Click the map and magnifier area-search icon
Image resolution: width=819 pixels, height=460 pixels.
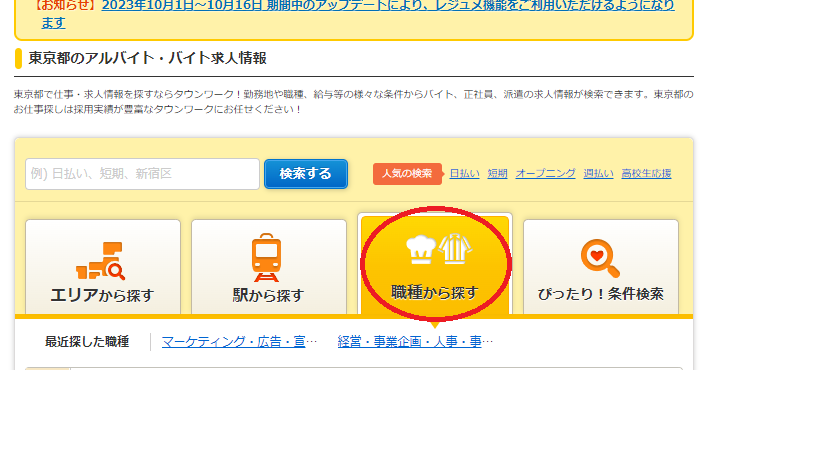click(x=101, y=261)
